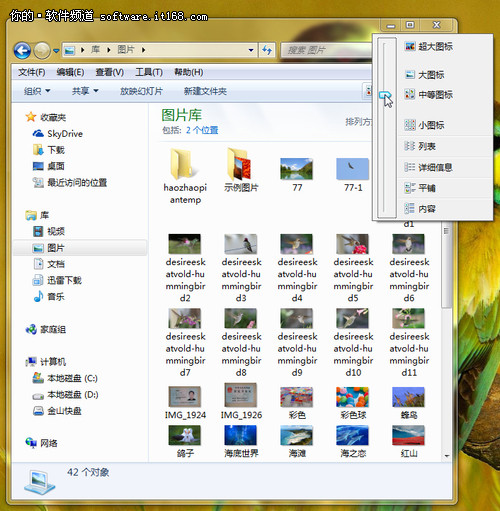
Task: Refresh the folder view
Action: click(x=267, y=50)
